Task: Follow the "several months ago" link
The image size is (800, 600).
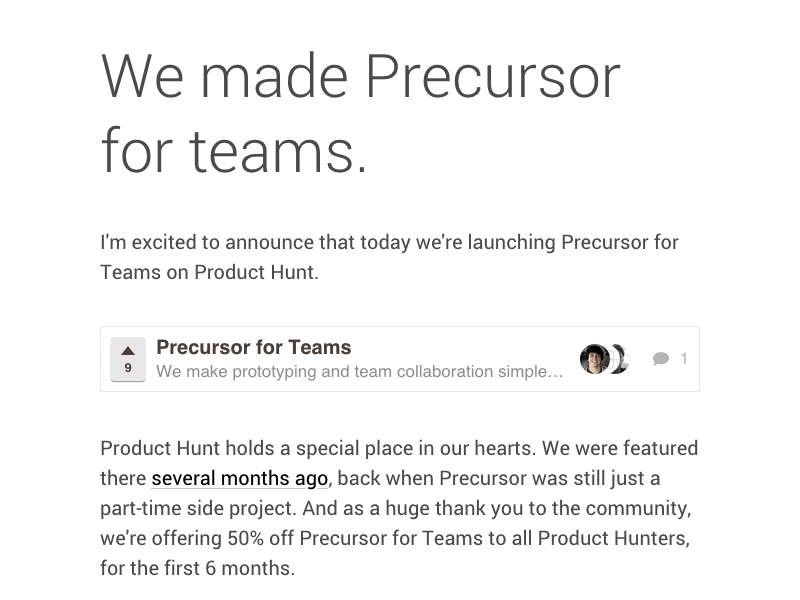Action: pos(239,478)
